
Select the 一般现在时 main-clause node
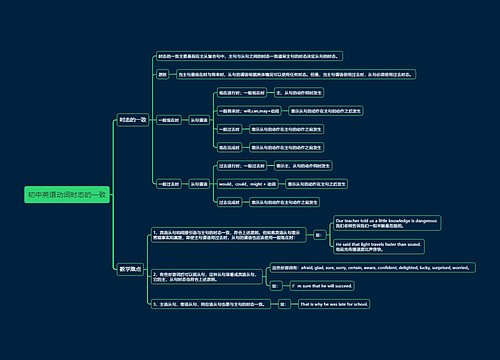(x=169, y=120)
